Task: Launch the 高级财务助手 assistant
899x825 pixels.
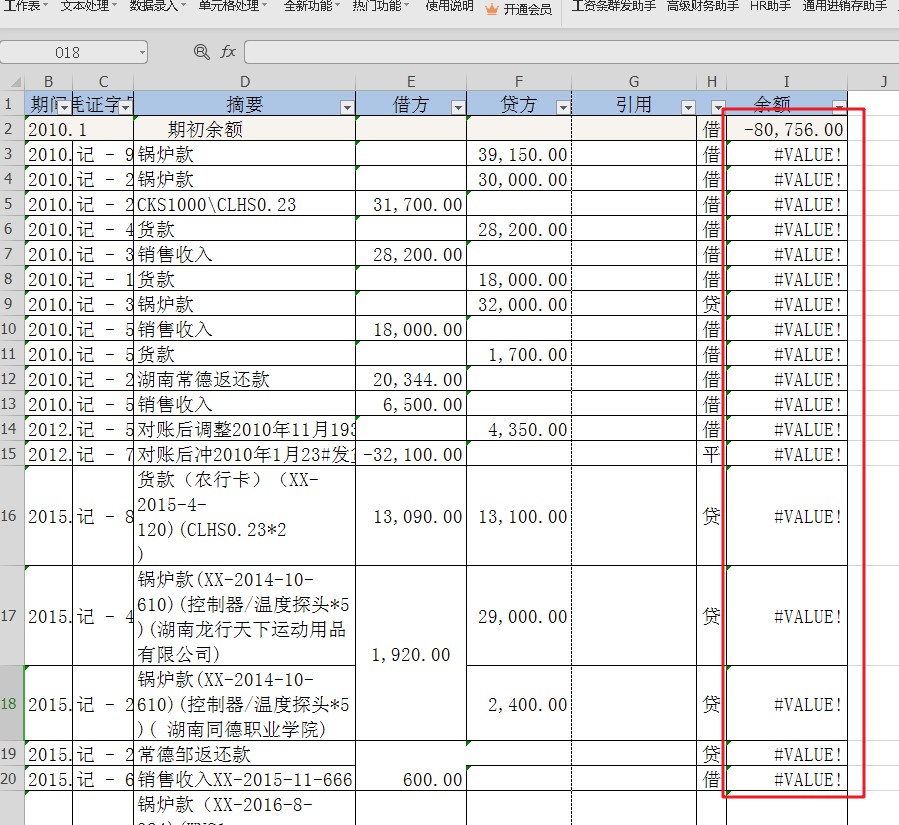Action: pyautogui.click(x=700, y=8)
